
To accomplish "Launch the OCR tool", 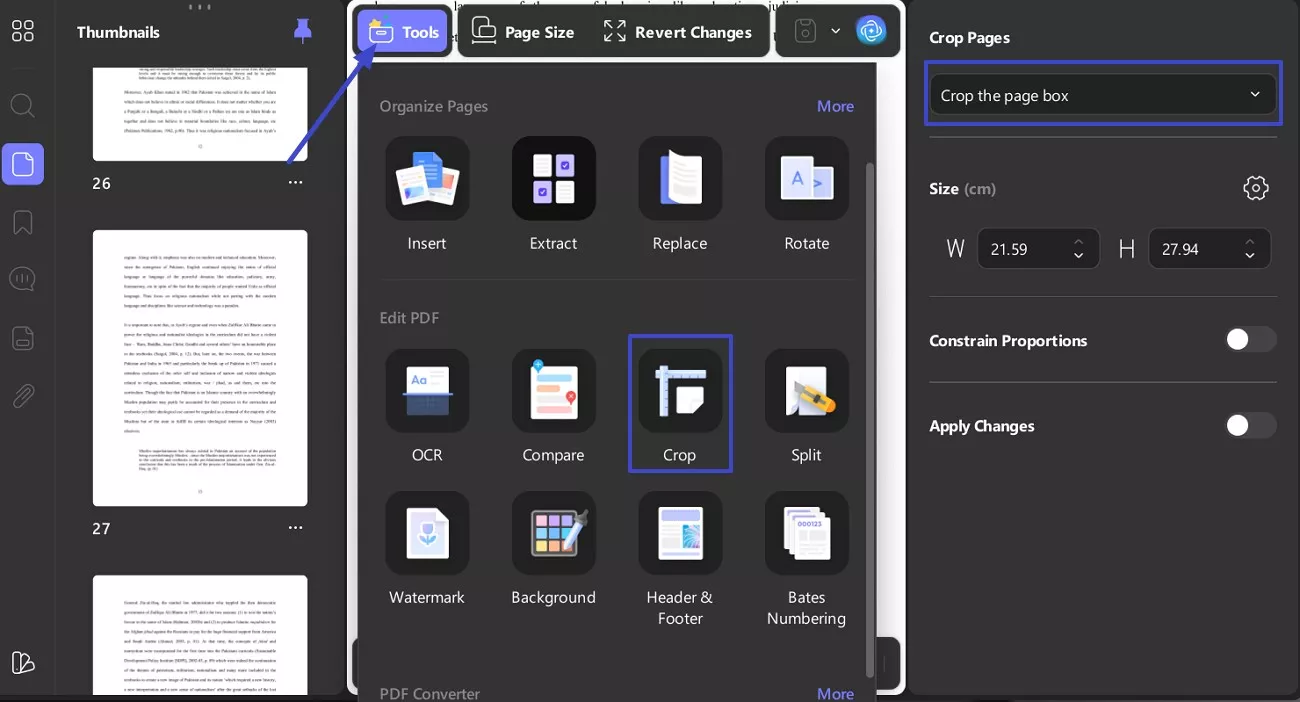I will 427,405.
